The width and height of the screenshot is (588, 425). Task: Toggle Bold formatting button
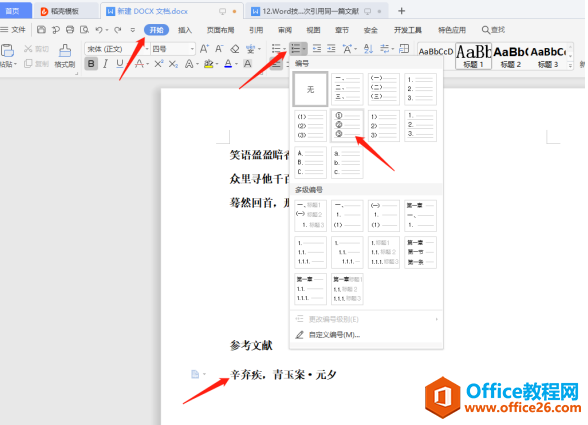coord(91,64)
